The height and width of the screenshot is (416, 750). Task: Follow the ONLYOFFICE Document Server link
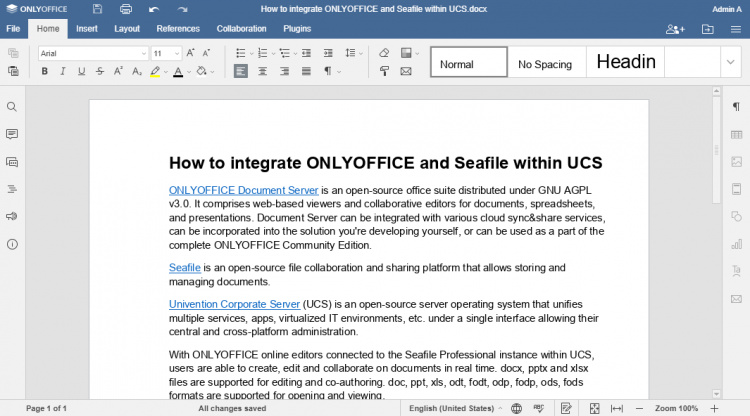pos(243,190)
